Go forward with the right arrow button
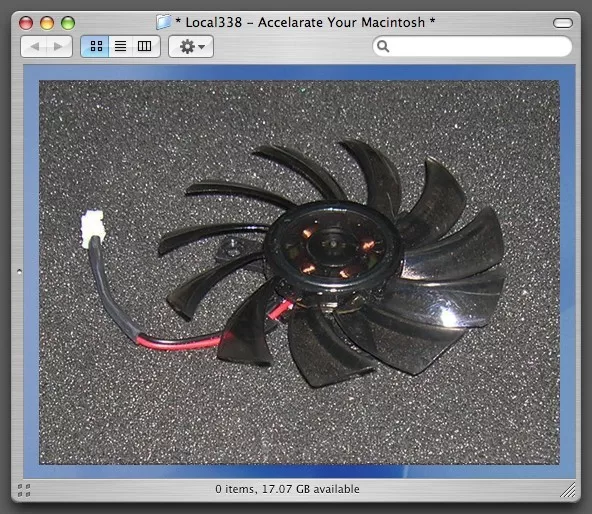 (x=59, y=46)
